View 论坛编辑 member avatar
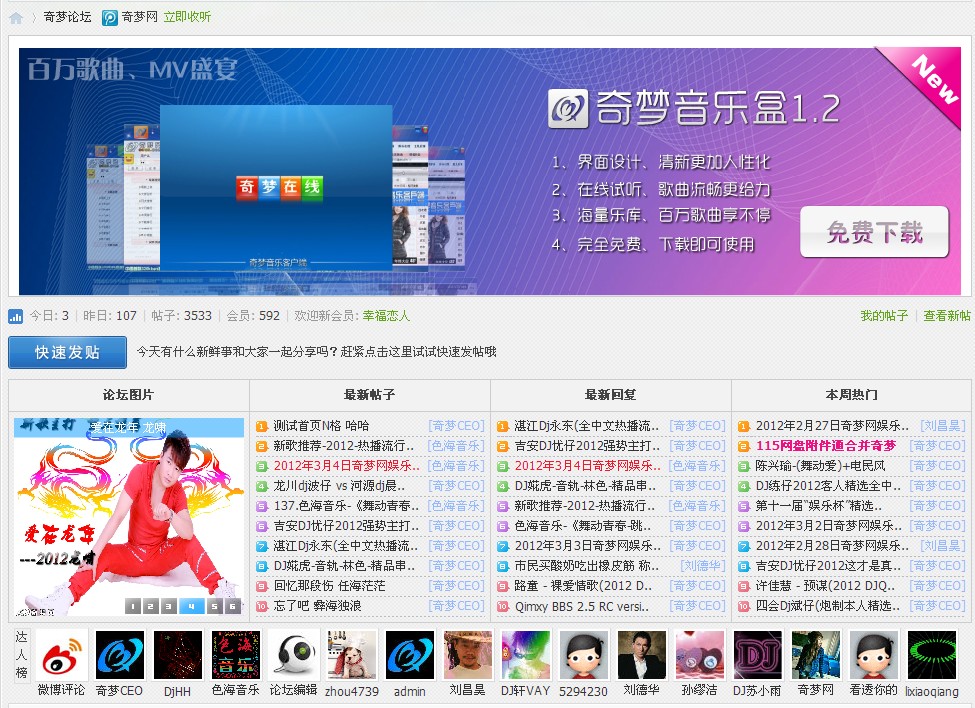The width and height of the screenshot is (975, 708). pos(294,655)
